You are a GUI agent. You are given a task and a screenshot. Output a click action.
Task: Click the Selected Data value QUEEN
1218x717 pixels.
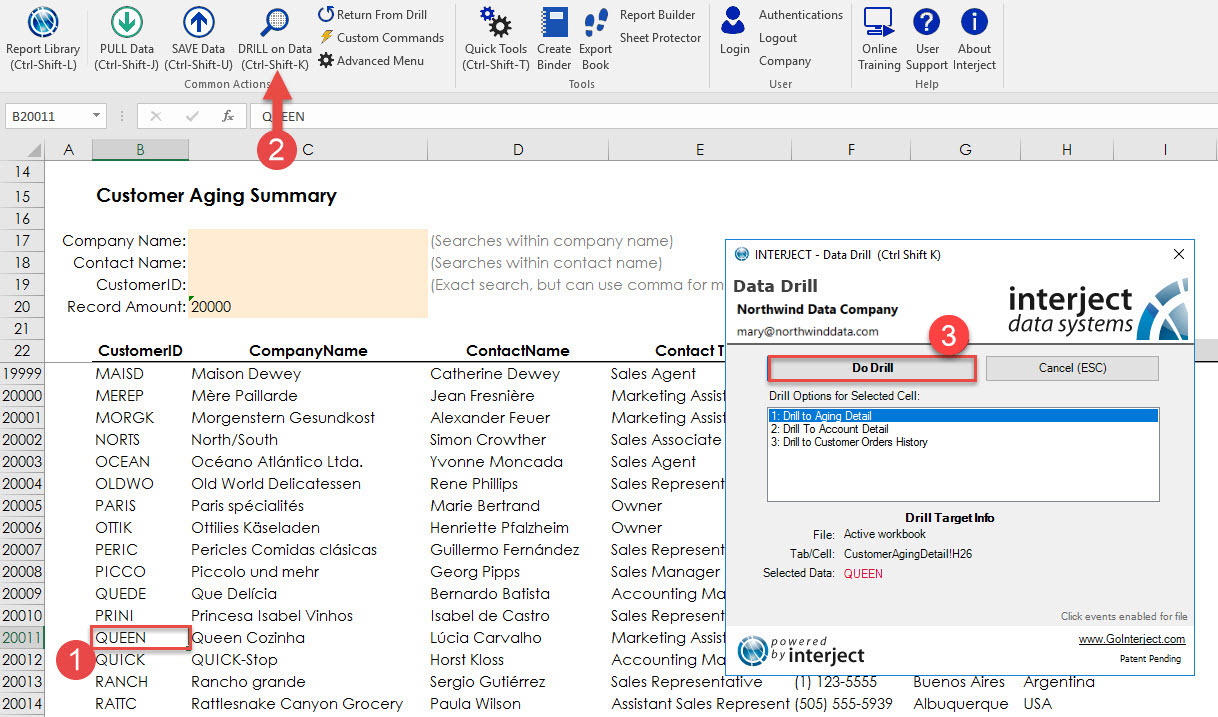click(x=863, y=574)
